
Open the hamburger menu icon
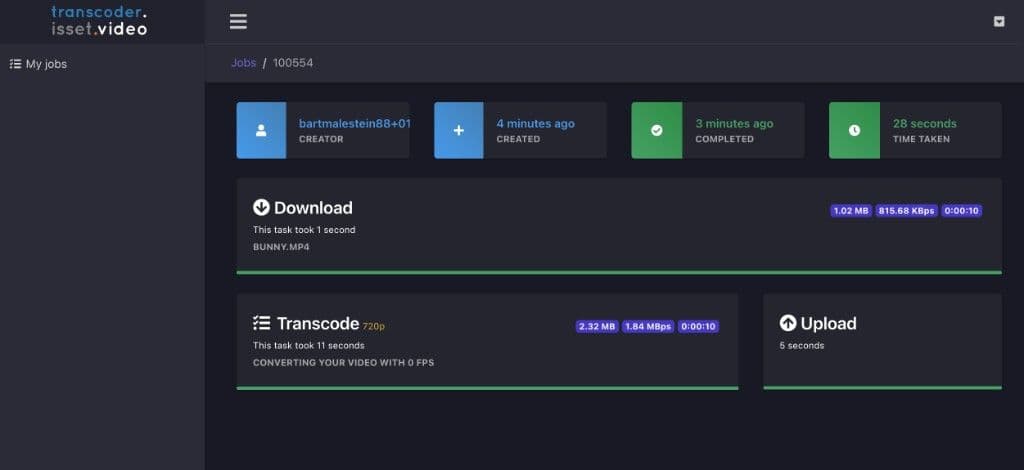238,22
